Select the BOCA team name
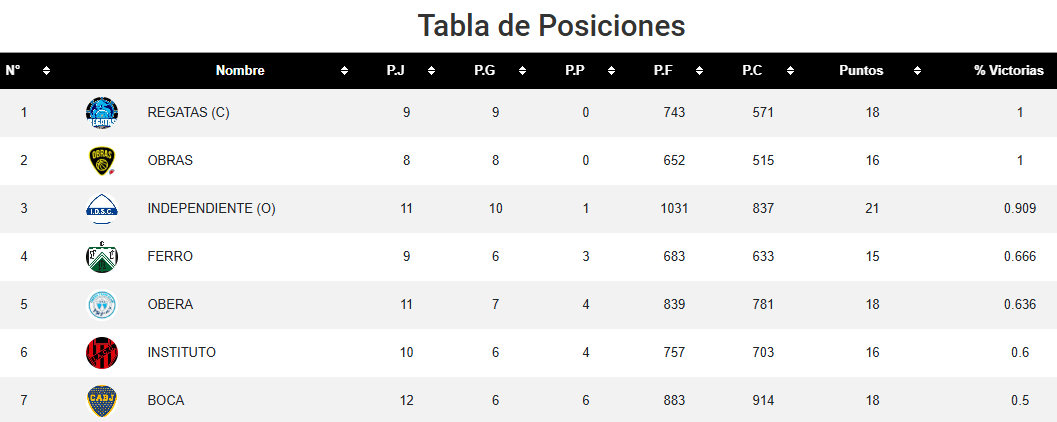1057x422 pixels. (166, 400)
